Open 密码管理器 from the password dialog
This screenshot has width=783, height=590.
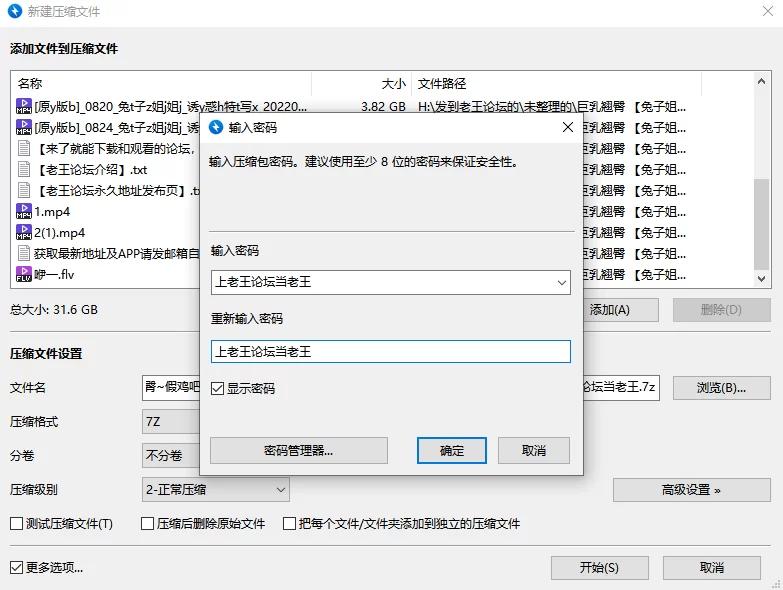click(298, 451)
